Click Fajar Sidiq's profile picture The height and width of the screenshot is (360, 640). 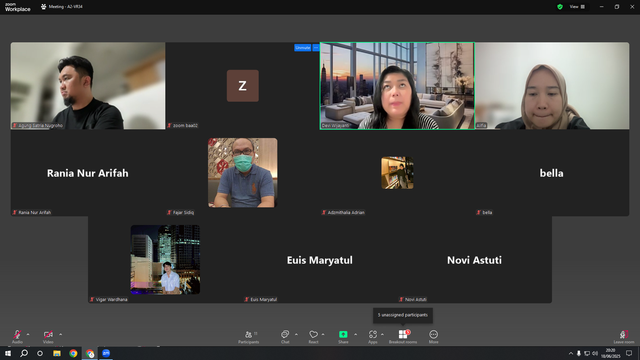coord(243,173)
